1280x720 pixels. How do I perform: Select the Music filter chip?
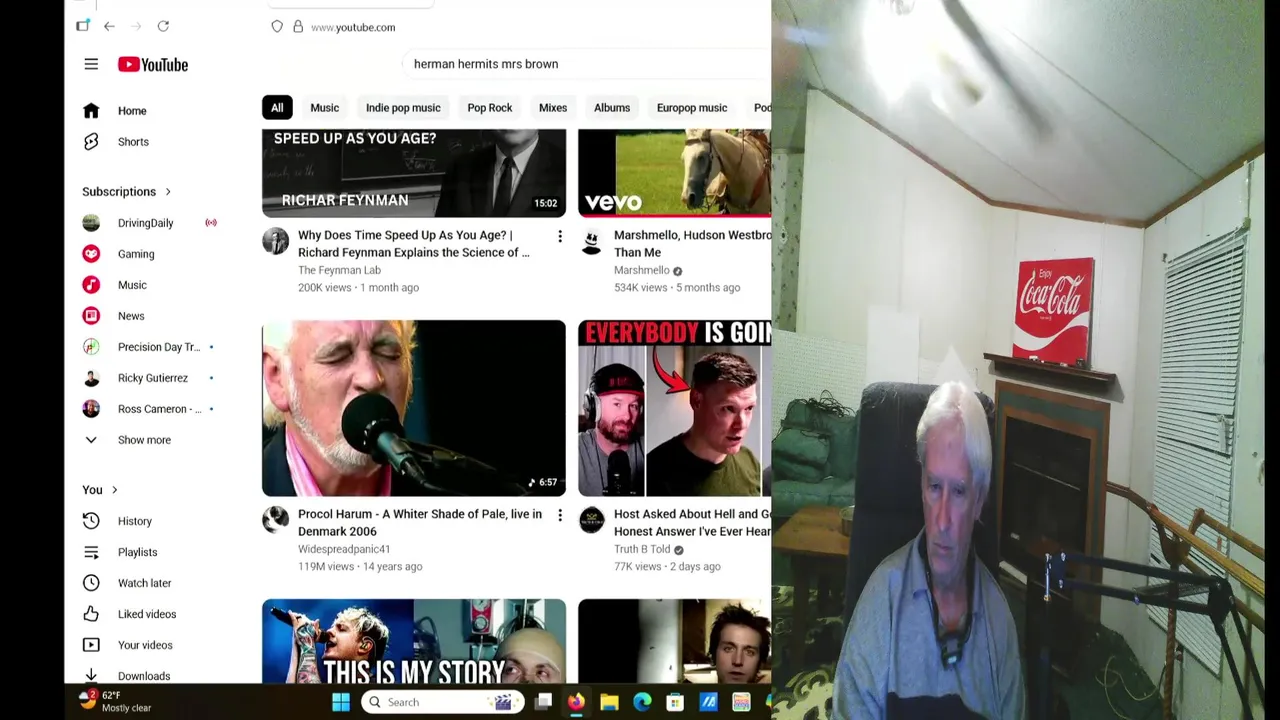(x=324, y=108)
